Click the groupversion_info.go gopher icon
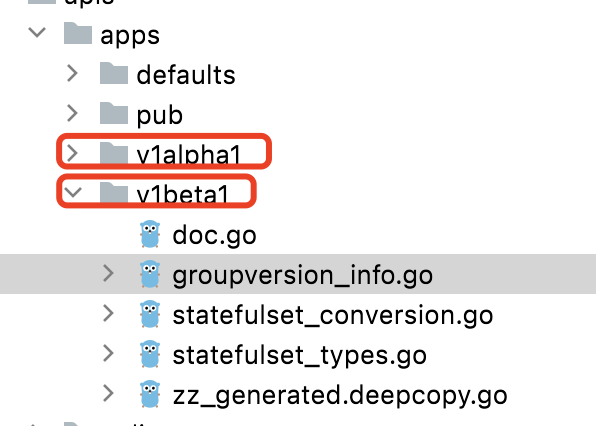 point(150,274)
